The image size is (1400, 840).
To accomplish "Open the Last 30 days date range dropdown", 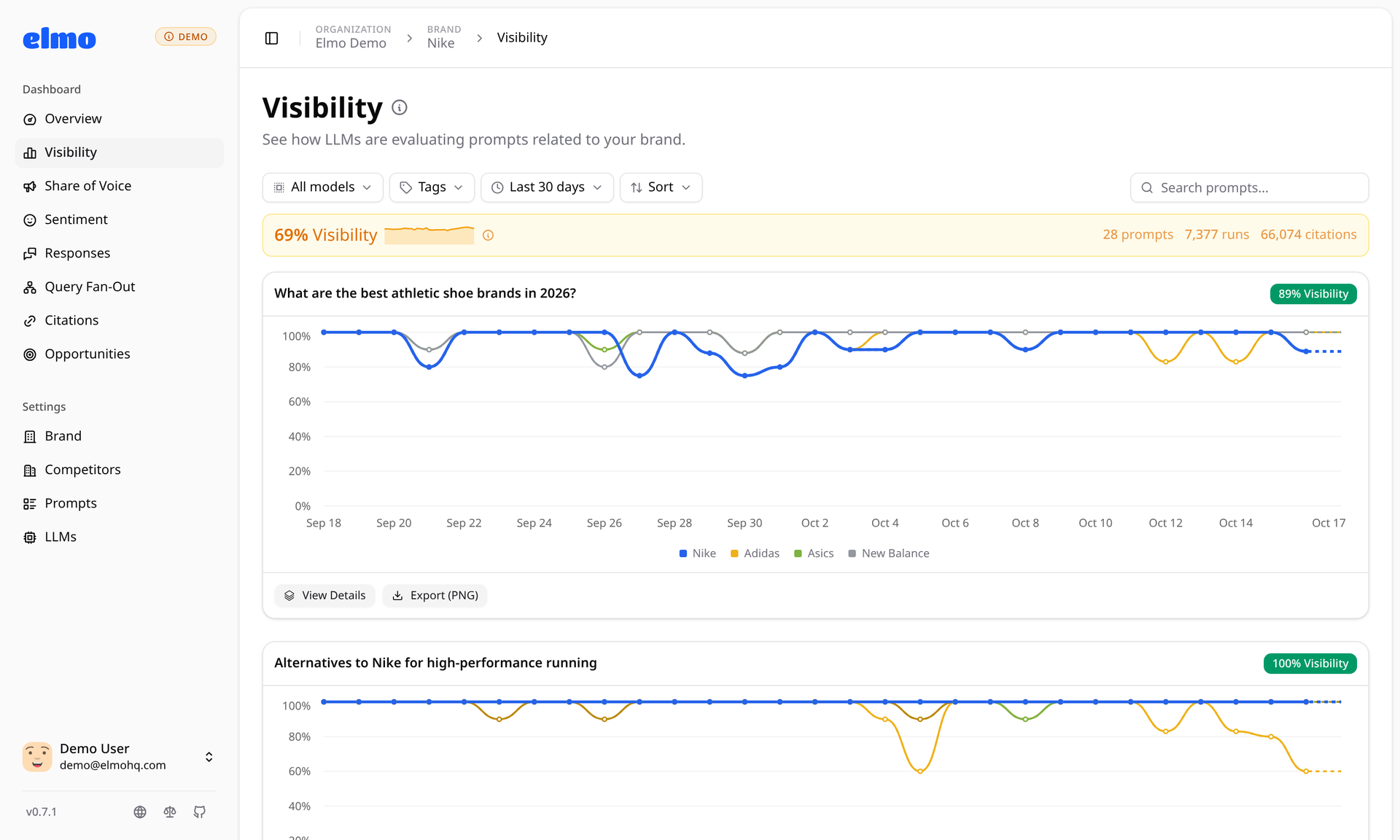I will (x=547, y=187).
